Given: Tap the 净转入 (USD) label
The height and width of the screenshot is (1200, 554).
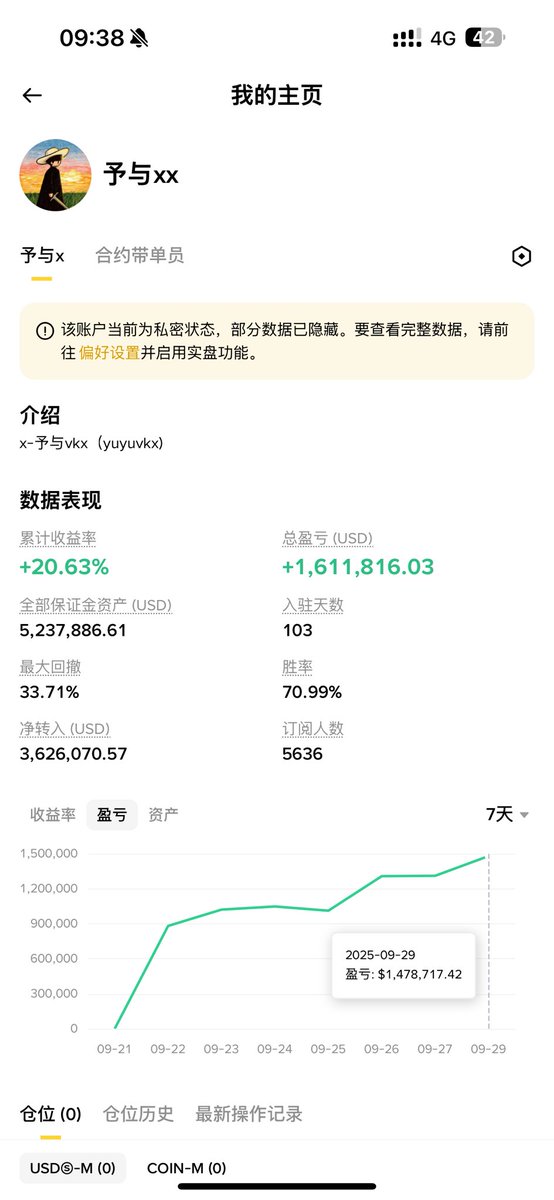Looking at the screenshot, I should click(64, 728).
